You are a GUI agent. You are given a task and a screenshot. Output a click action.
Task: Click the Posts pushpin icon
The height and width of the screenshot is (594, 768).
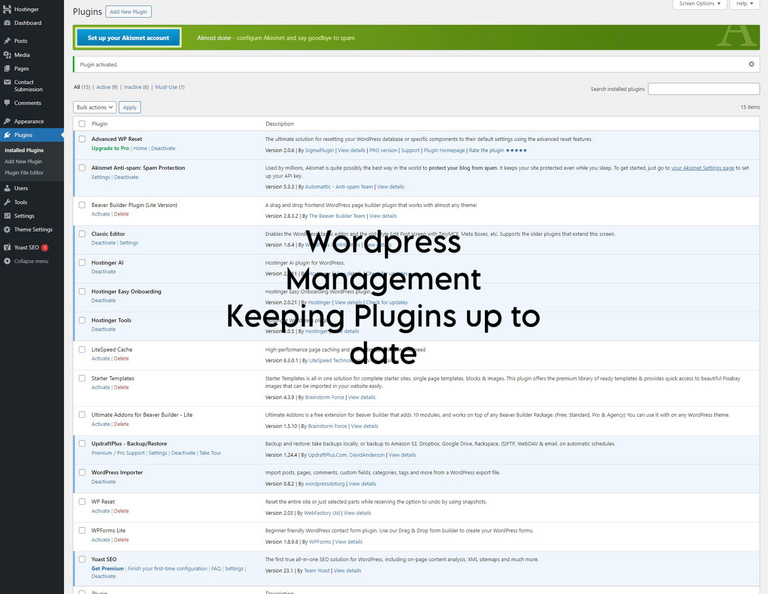click(7, 41)
